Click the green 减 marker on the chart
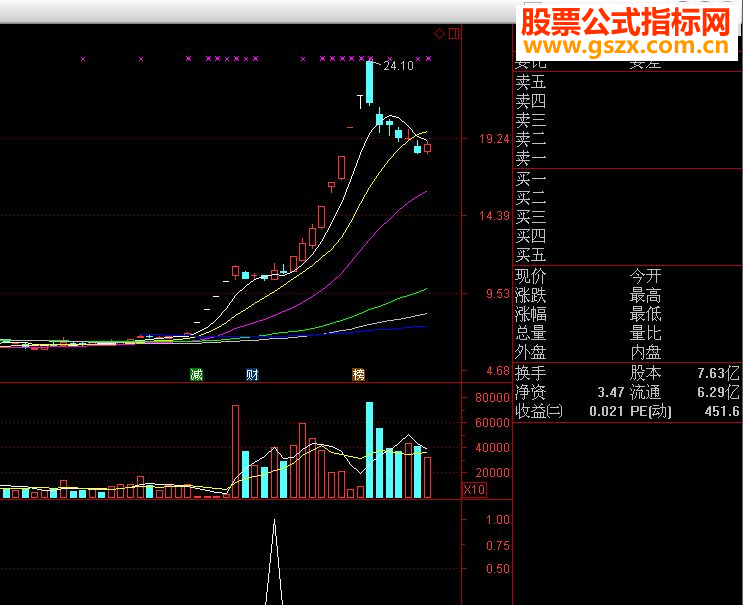The height and width of the screenshot is (605, 743). [x=197, y=375]
